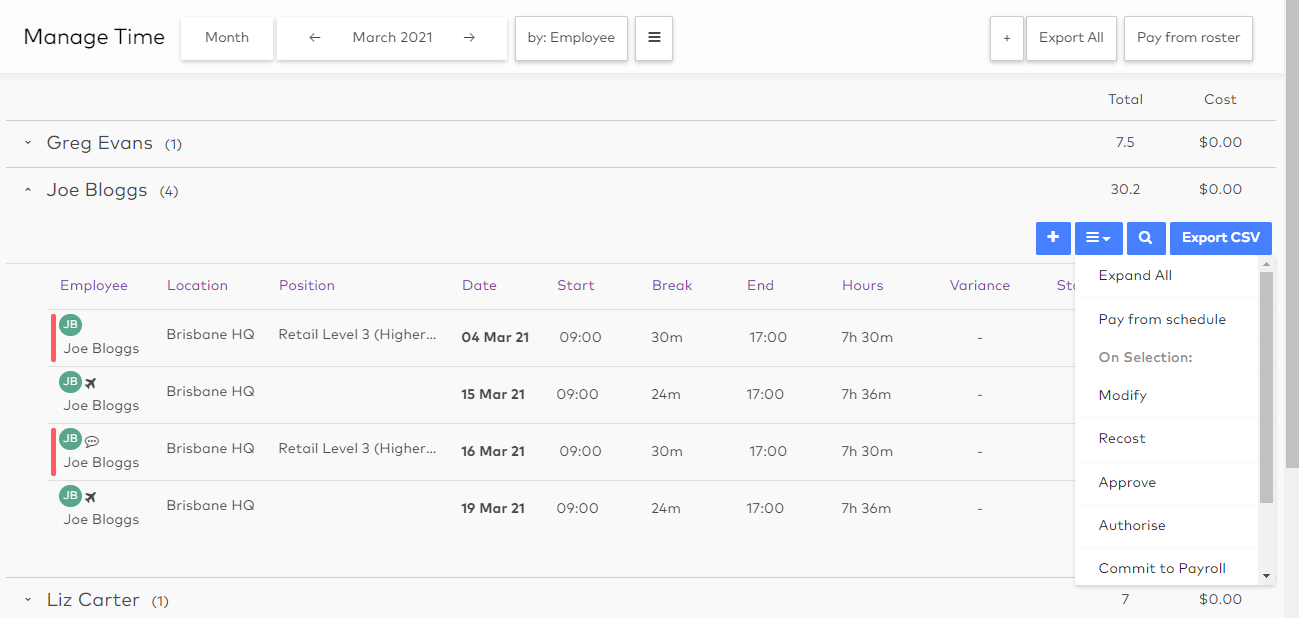Click the Pay from roster button
Image resolution: width=1299 pixels, height=618 pixels.
1188,38
